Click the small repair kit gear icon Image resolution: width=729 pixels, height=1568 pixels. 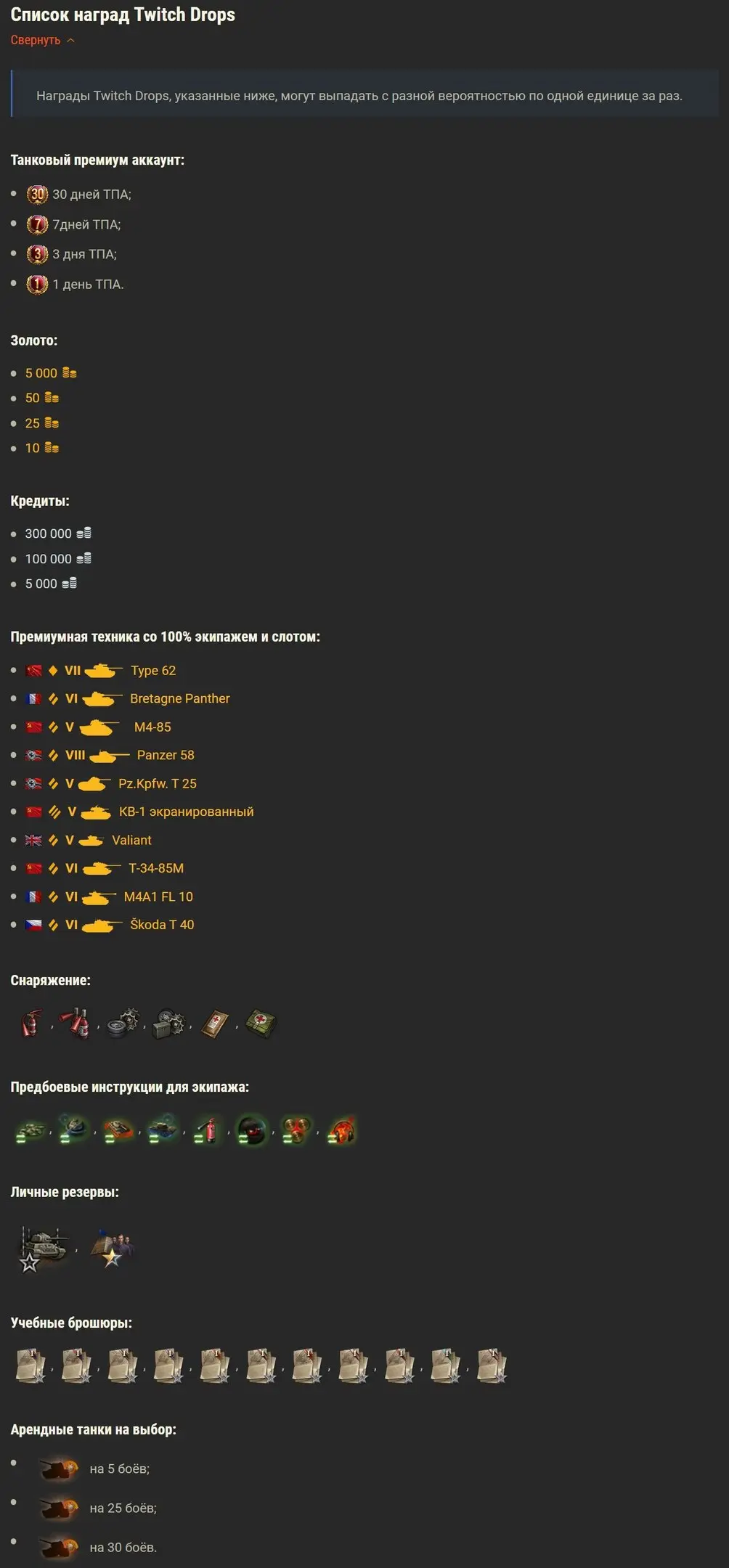tap(123, 1024)
